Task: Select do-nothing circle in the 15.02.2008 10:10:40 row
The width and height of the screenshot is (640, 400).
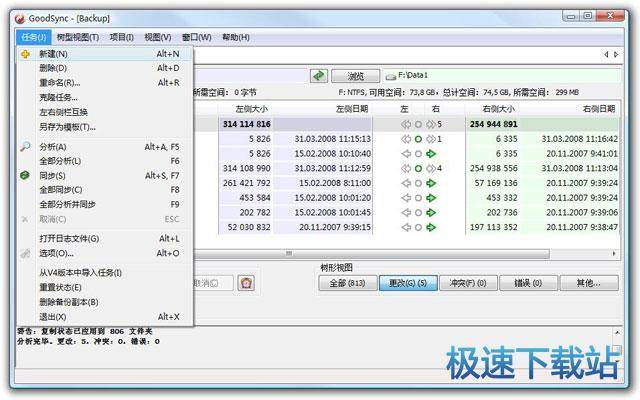Action: [418, 154]
